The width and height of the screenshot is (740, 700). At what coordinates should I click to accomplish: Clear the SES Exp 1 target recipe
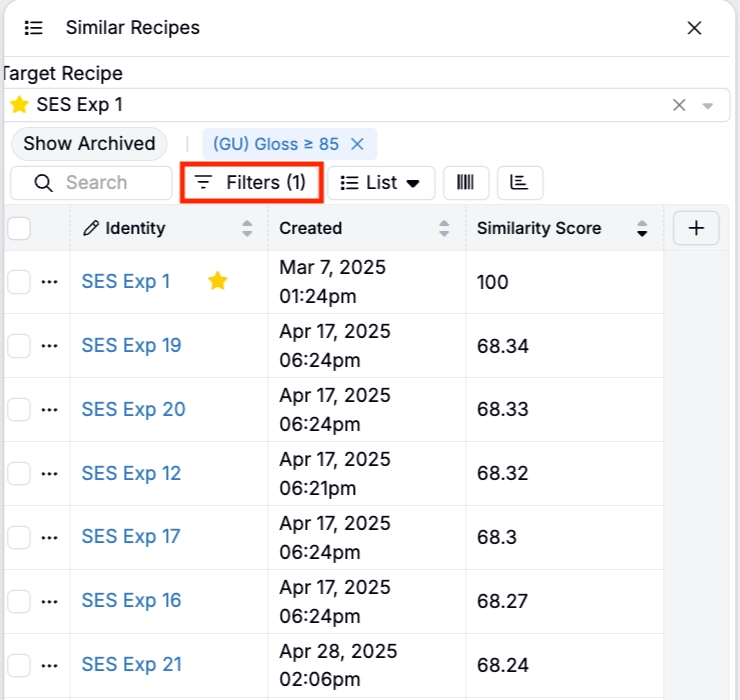point(679,105)
